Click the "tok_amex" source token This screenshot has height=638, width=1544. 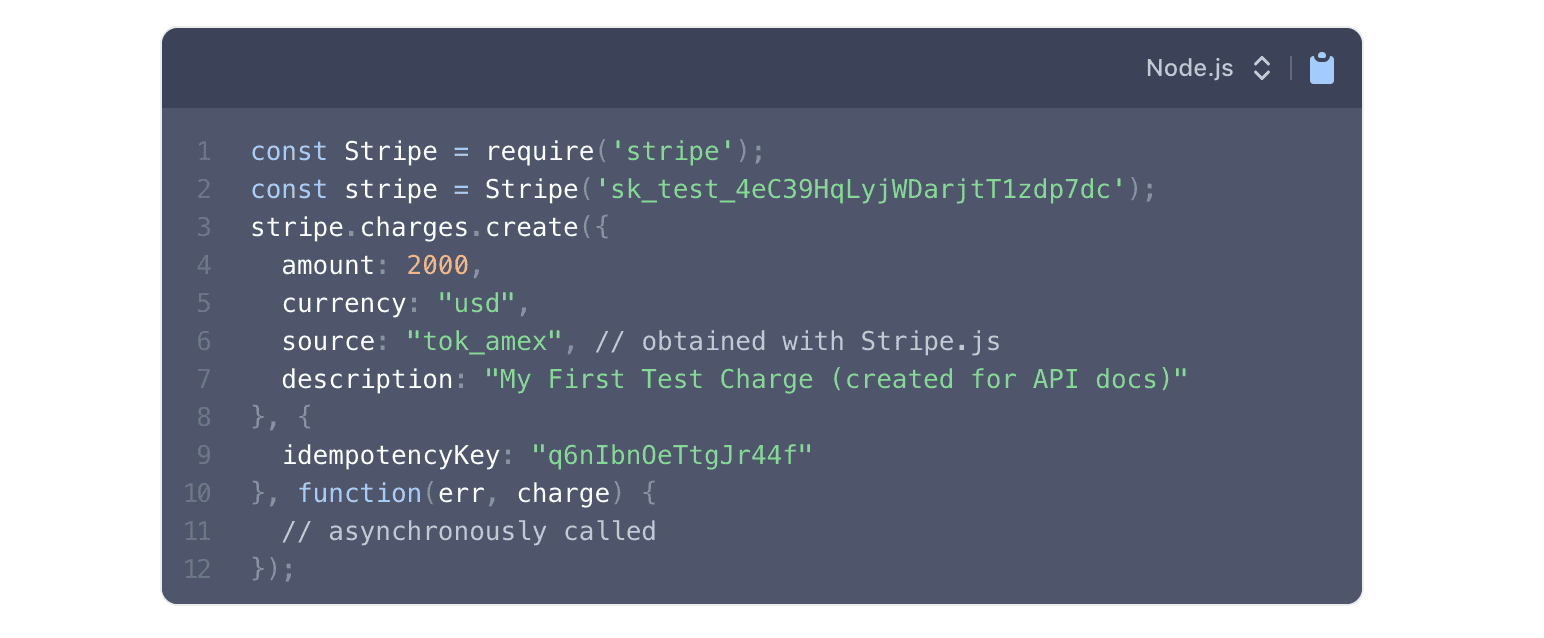(484, 342)
